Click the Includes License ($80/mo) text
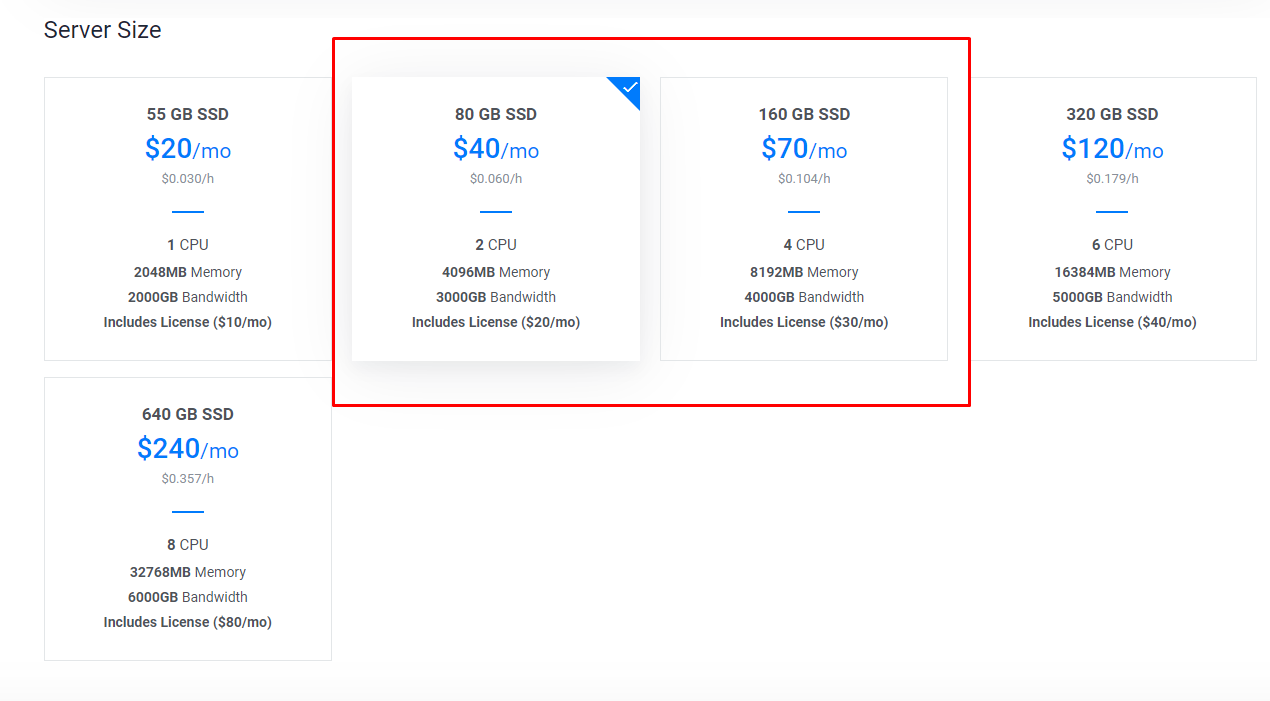Viewport: 1270px width, 701px height. (188, 622)
